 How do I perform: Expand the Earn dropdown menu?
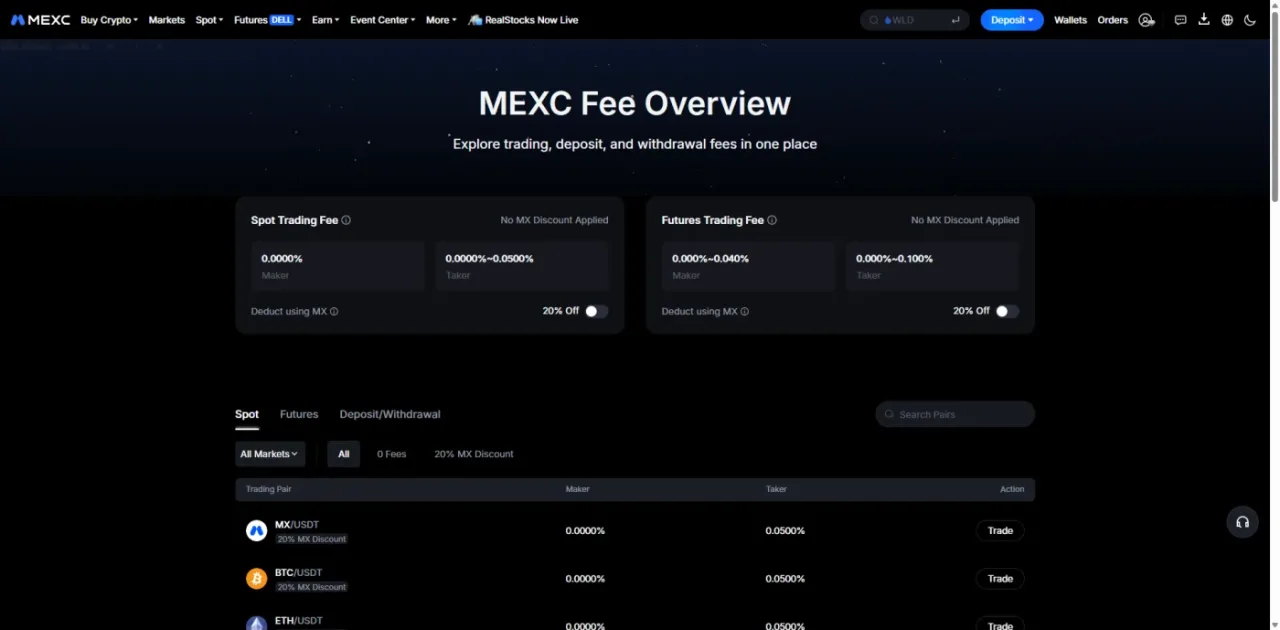[x=325, y=20]
